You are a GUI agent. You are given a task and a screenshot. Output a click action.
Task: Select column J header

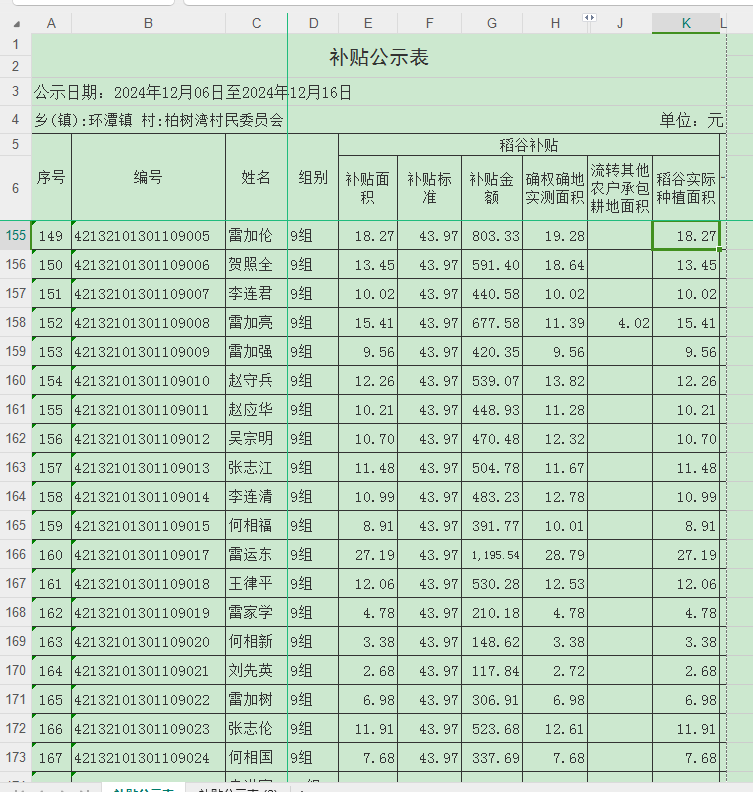point(620,23)
